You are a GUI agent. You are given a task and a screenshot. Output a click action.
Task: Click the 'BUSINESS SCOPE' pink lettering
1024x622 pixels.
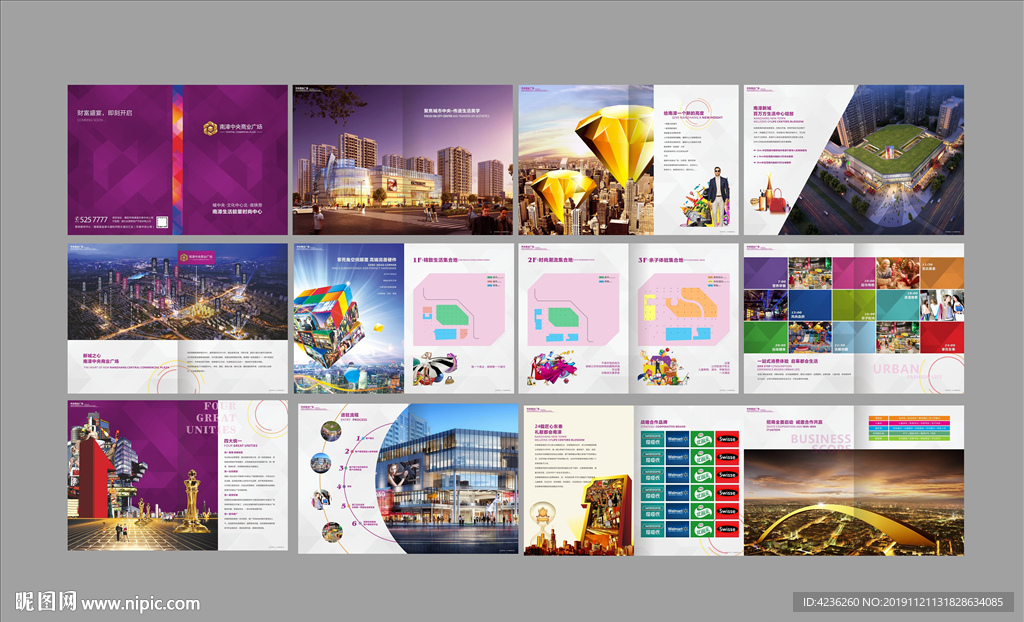(821, 442)
